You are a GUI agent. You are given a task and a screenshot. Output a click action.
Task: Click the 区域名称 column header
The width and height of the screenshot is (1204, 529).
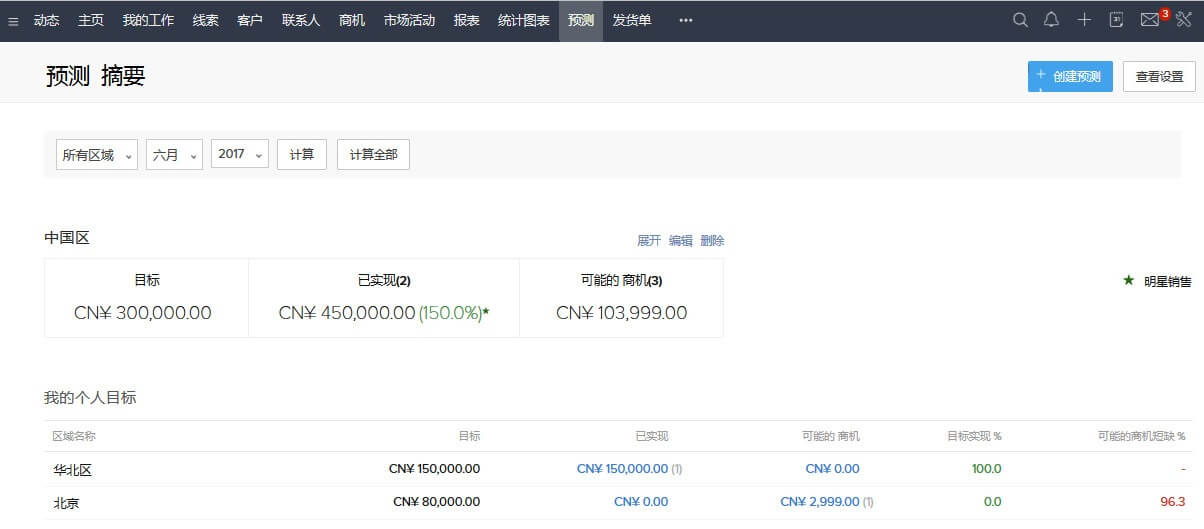coord(74,436)
